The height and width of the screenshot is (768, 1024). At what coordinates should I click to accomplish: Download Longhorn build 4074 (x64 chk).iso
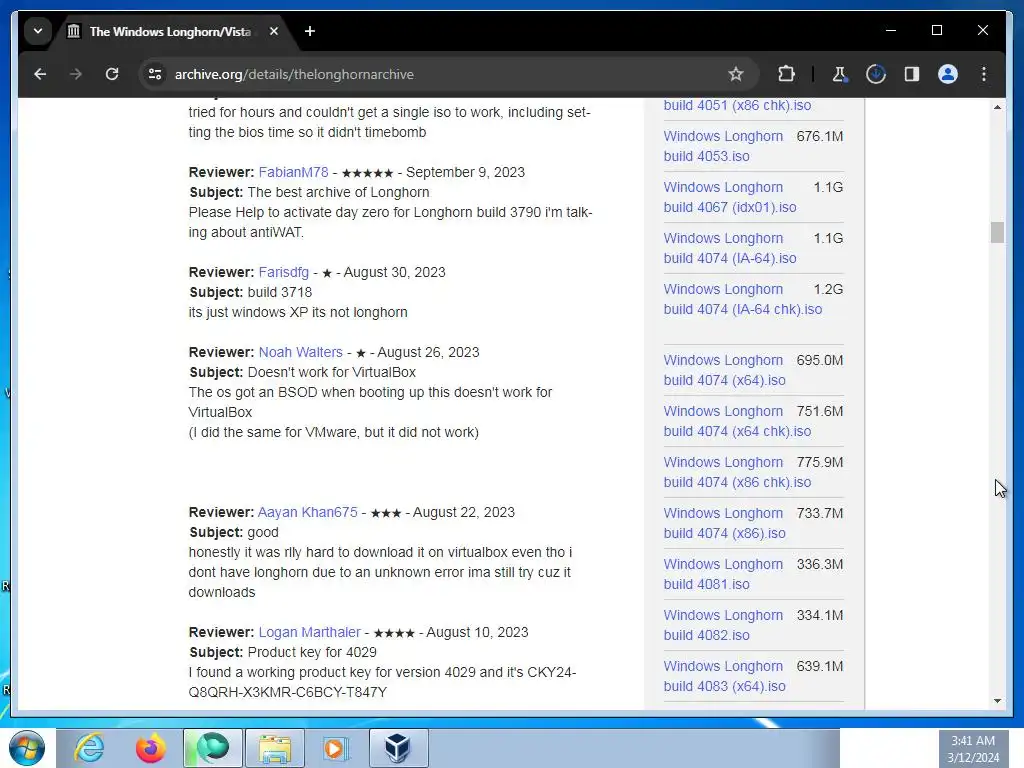coord(737,421)
